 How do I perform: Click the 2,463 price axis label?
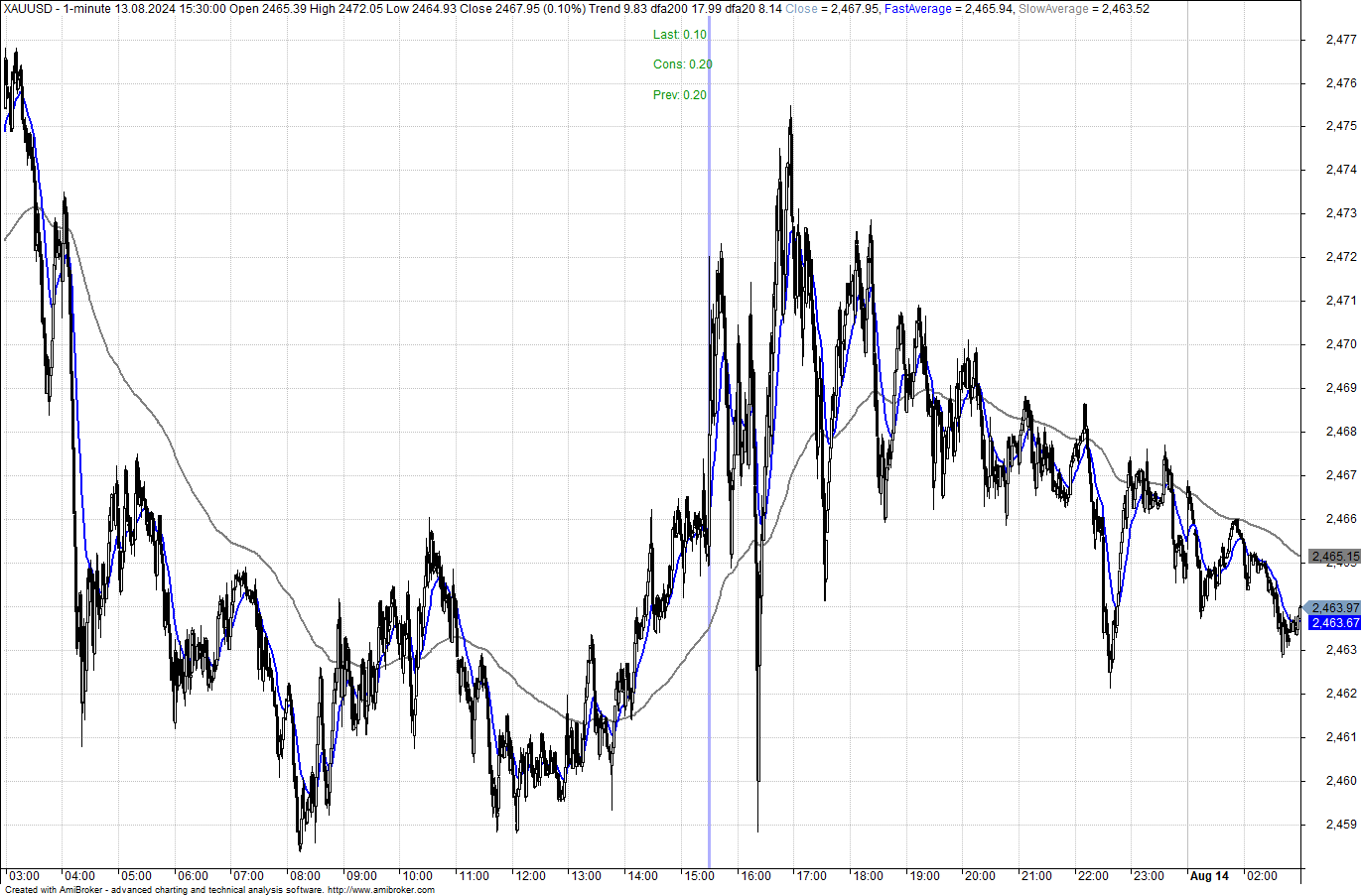[1341, 650]
